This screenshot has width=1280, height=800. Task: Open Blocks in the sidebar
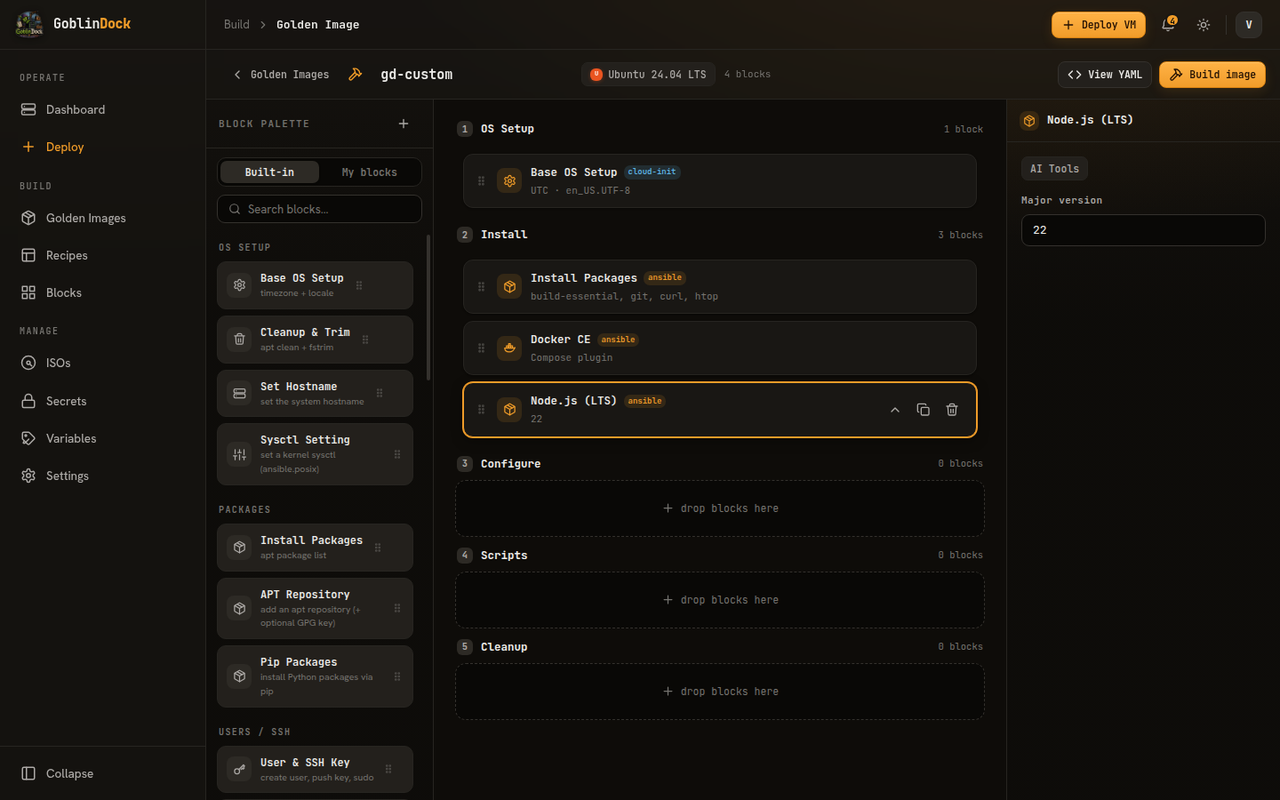click(102, 293)
